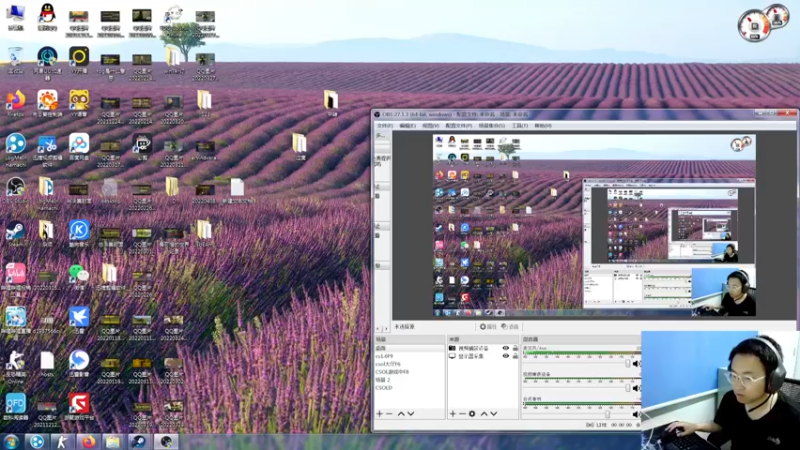Open the OBS Studio desktop shortcut
Image resolution: width=800 pixels, height=450 pixels.
click(15, 190)
